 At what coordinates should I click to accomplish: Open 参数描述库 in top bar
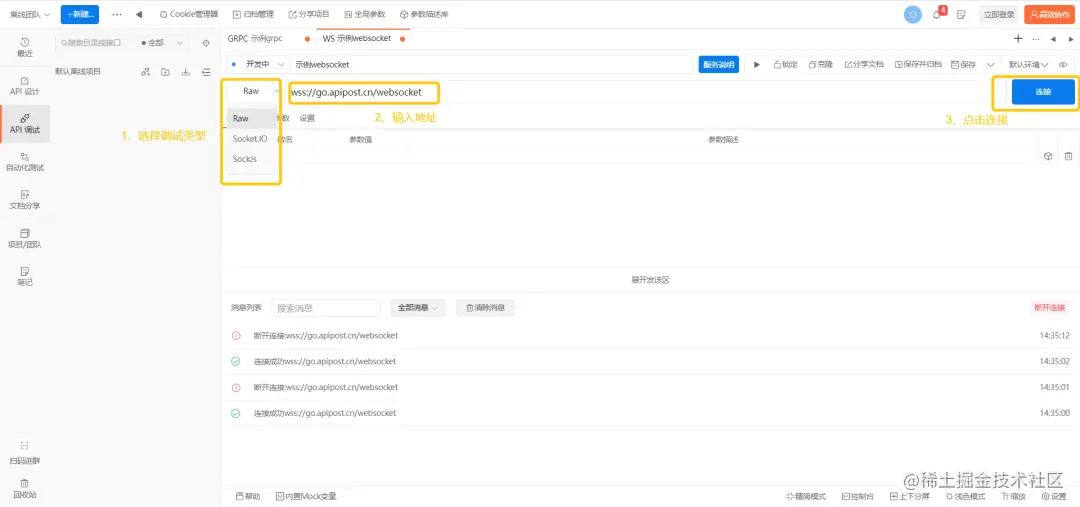424,14
